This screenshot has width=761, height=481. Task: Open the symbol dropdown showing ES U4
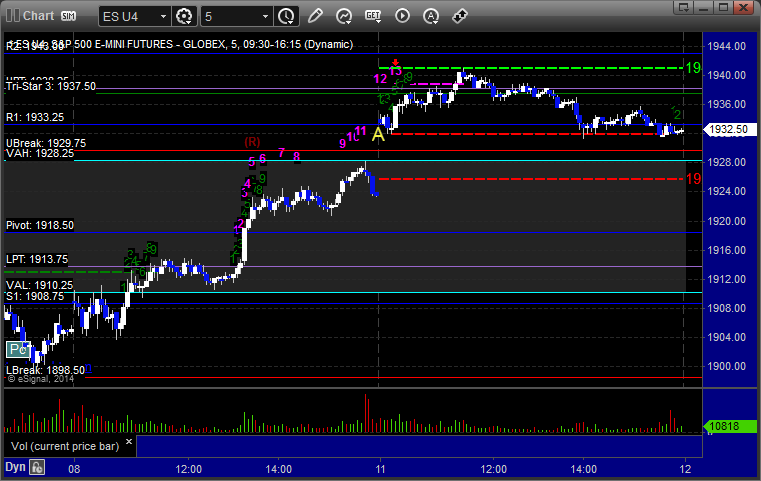[134, 17]
